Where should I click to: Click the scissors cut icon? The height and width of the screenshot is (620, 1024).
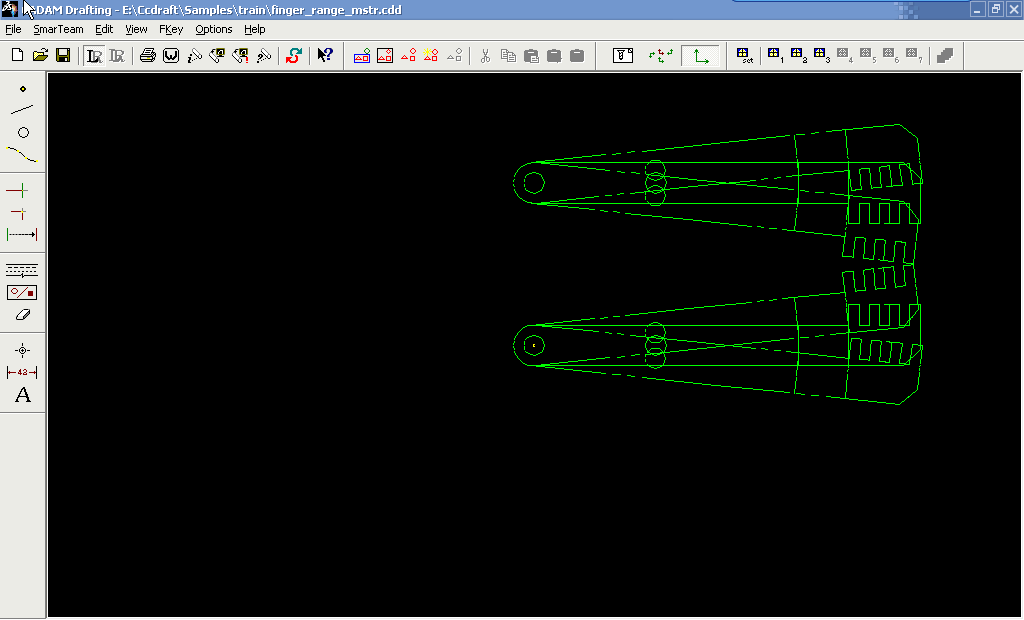pyautogui.click(x=485, y=56)
